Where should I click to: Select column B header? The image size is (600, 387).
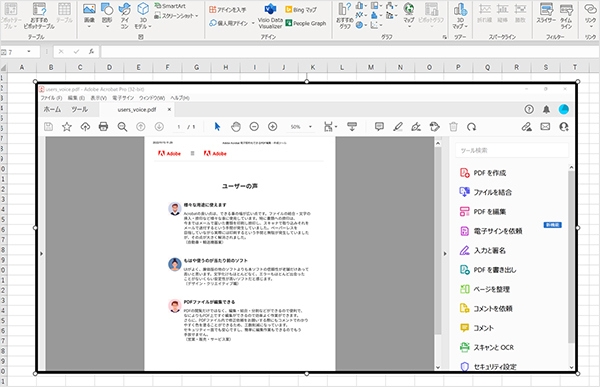(x=51, y=67)
